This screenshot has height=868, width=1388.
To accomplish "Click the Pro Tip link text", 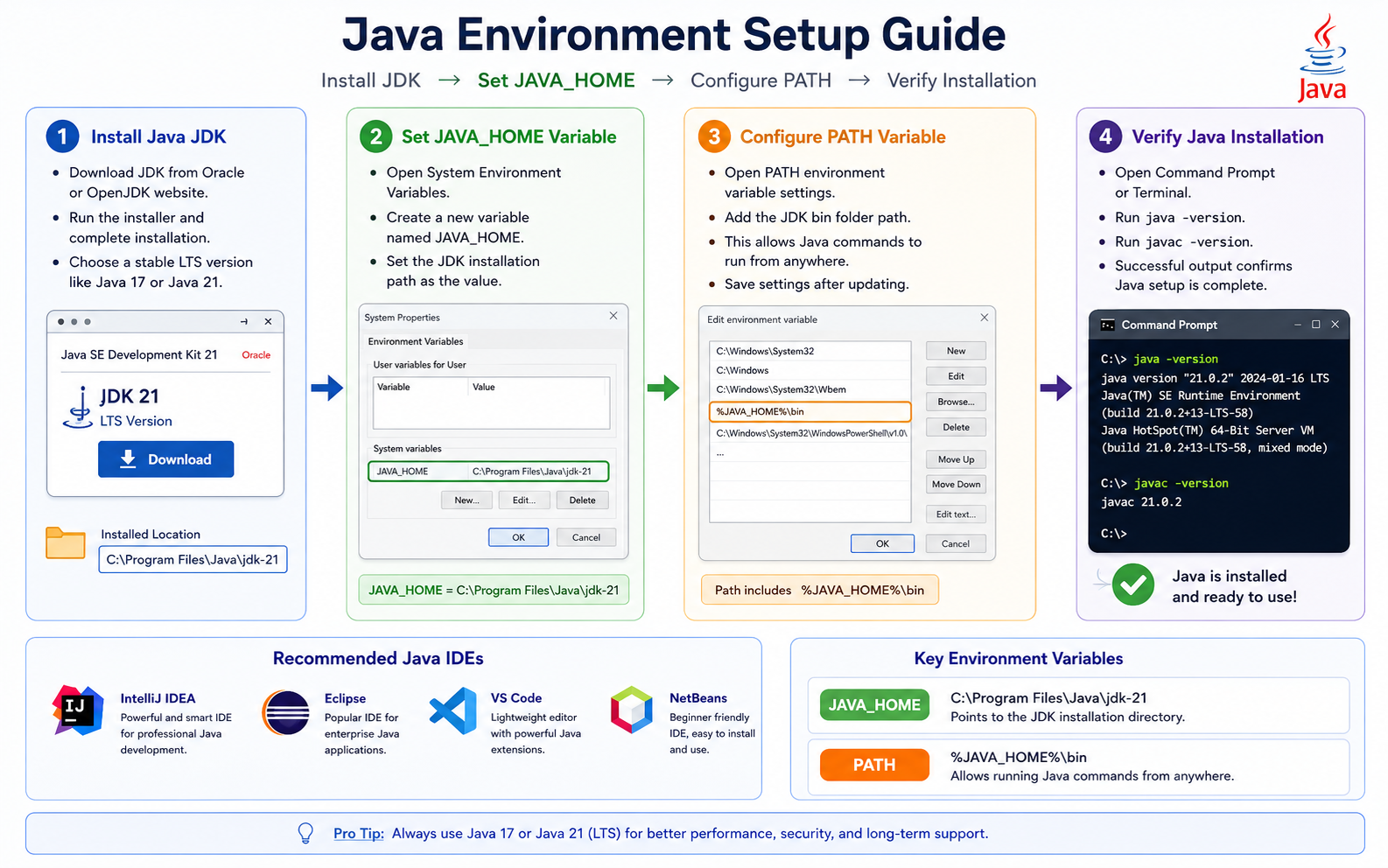I will coord(359,834).
